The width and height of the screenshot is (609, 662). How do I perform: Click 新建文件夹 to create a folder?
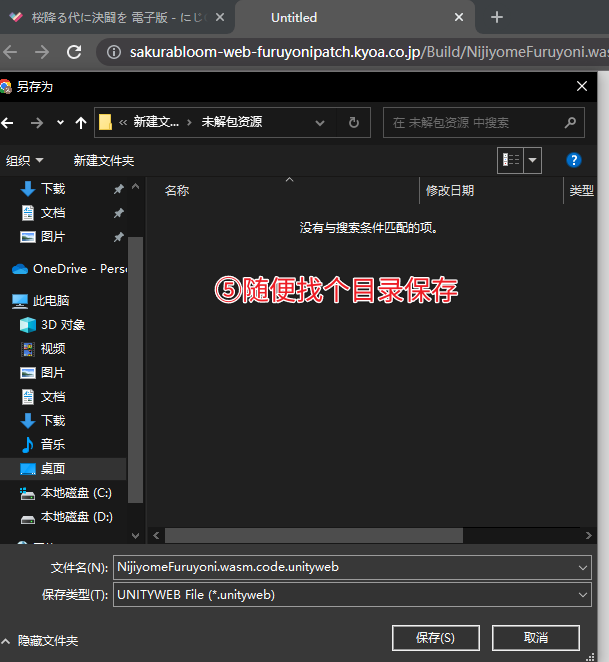(x=104, y=160)
